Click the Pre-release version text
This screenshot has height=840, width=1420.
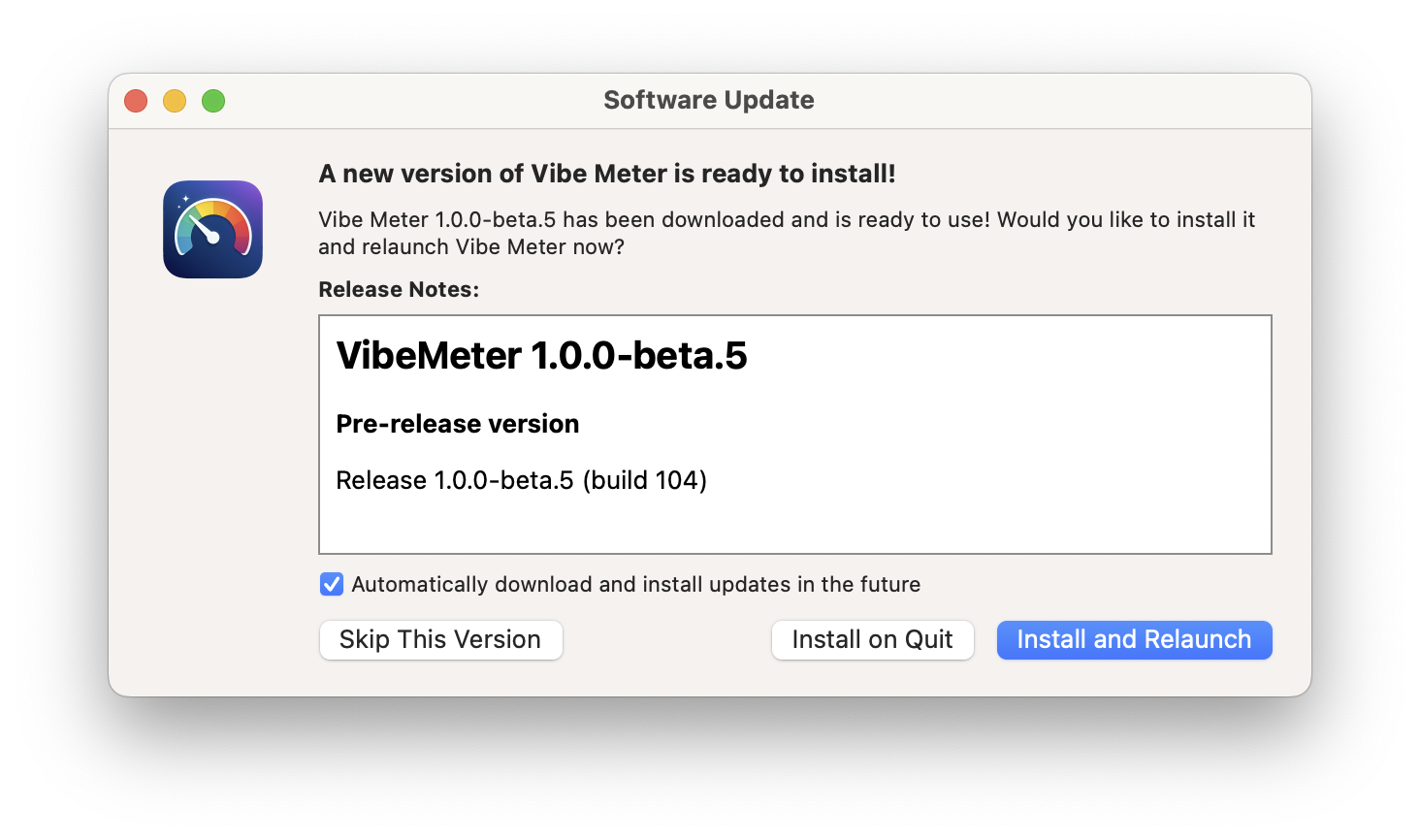pyautogui.click(x=457, y=424)
